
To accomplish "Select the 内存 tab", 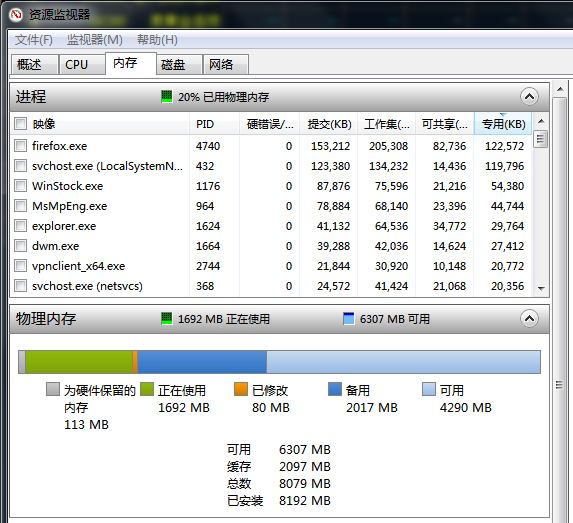I will 131,63.
